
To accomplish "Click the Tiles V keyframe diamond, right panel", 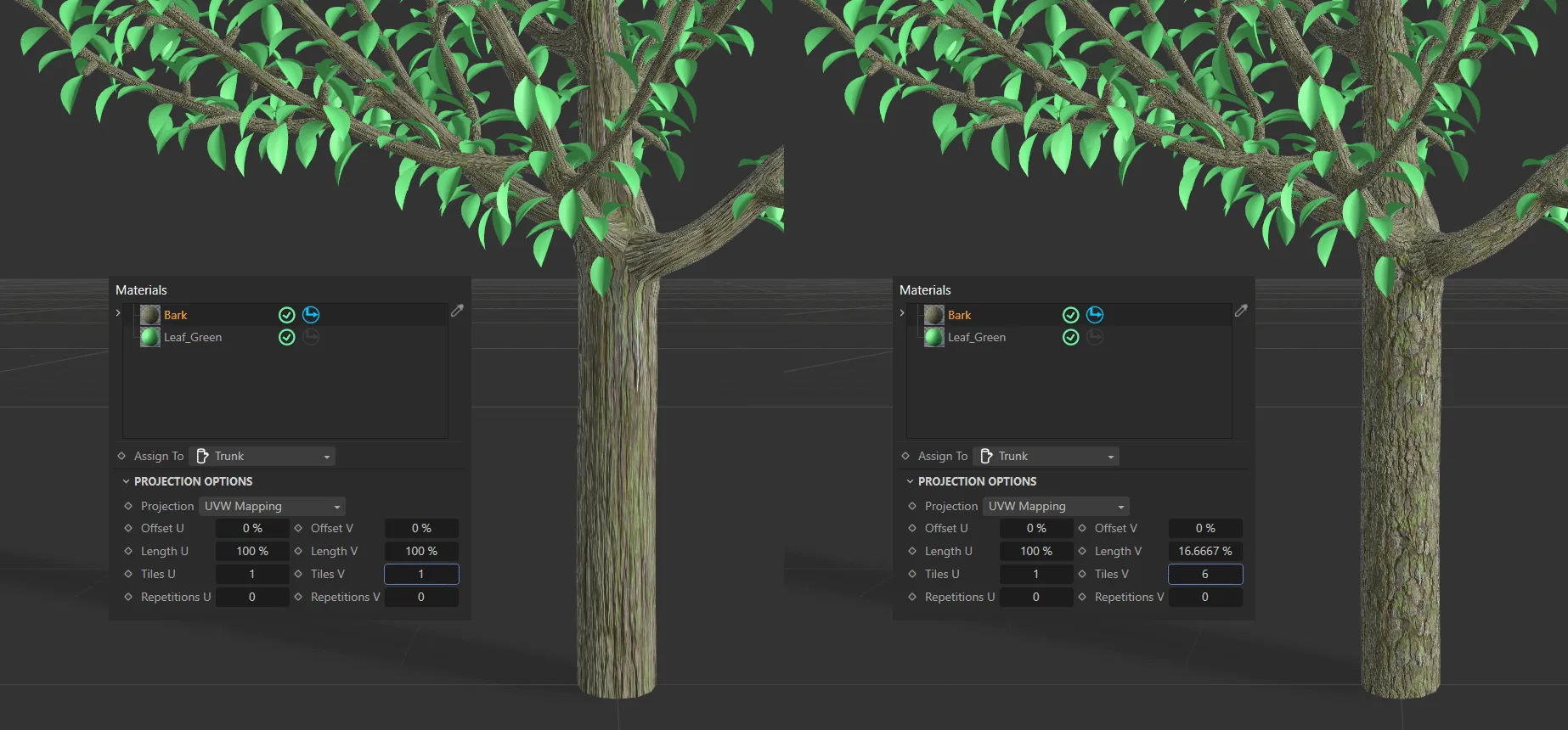I will 1082,574.
